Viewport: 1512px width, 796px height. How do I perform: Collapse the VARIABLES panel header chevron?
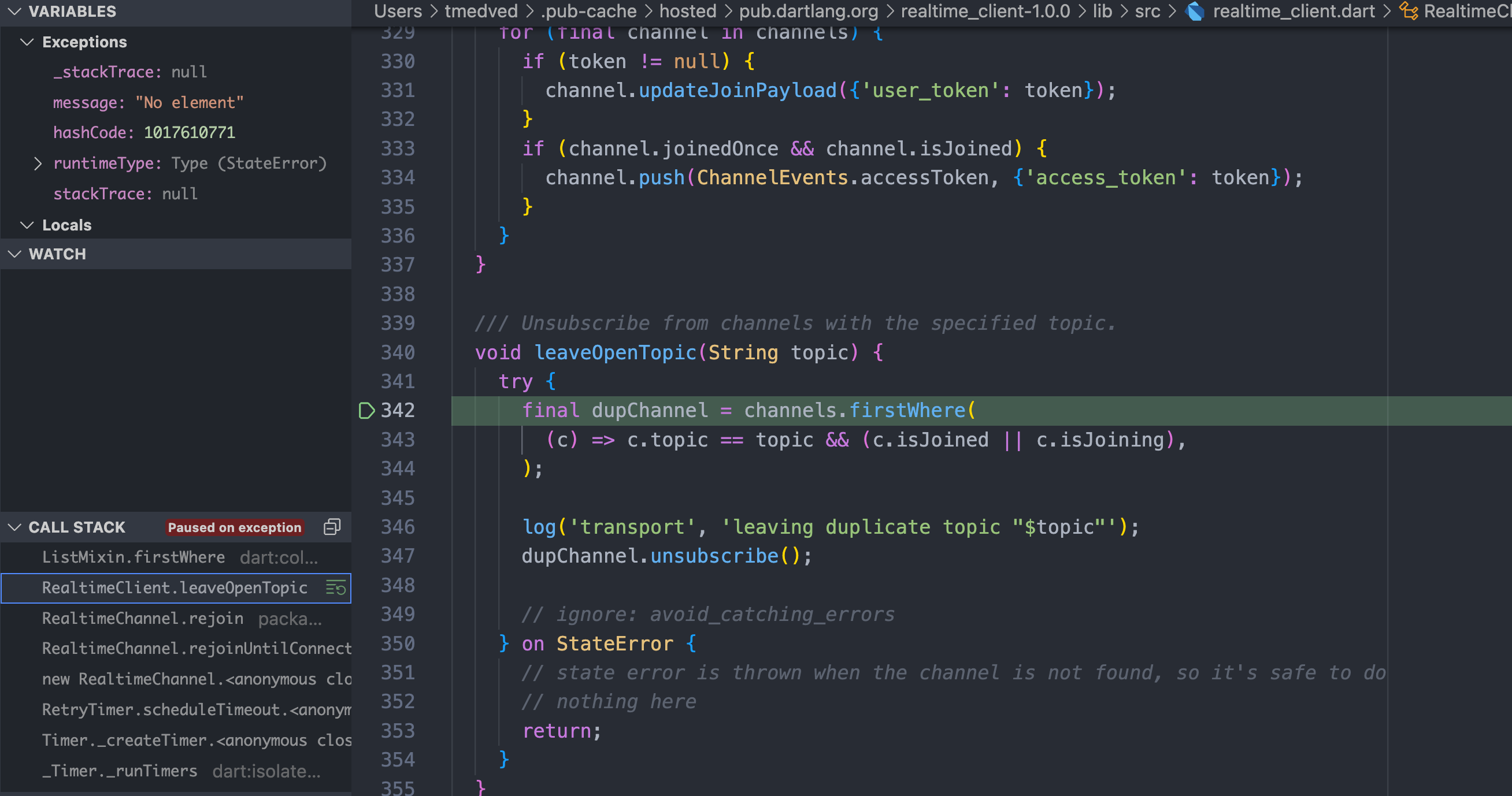click(x=14, y=11)
